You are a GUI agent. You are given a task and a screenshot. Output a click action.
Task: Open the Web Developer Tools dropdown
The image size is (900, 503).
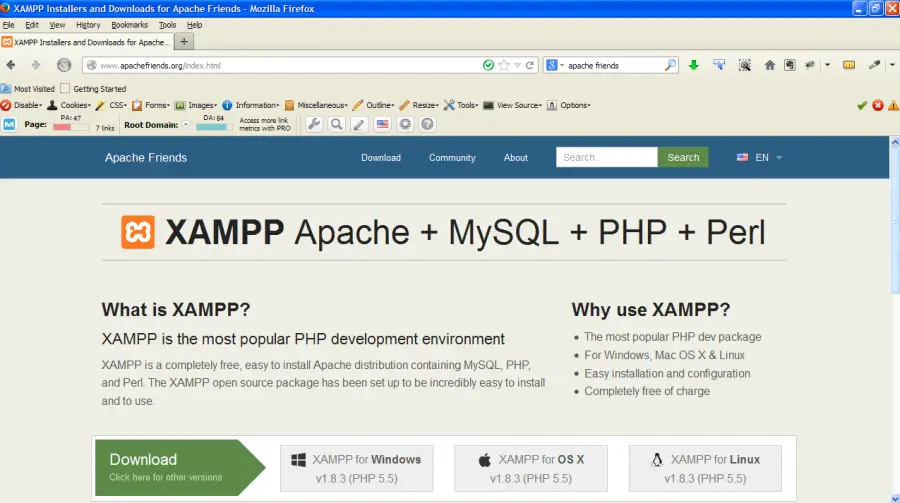click(x=461, y=105)
